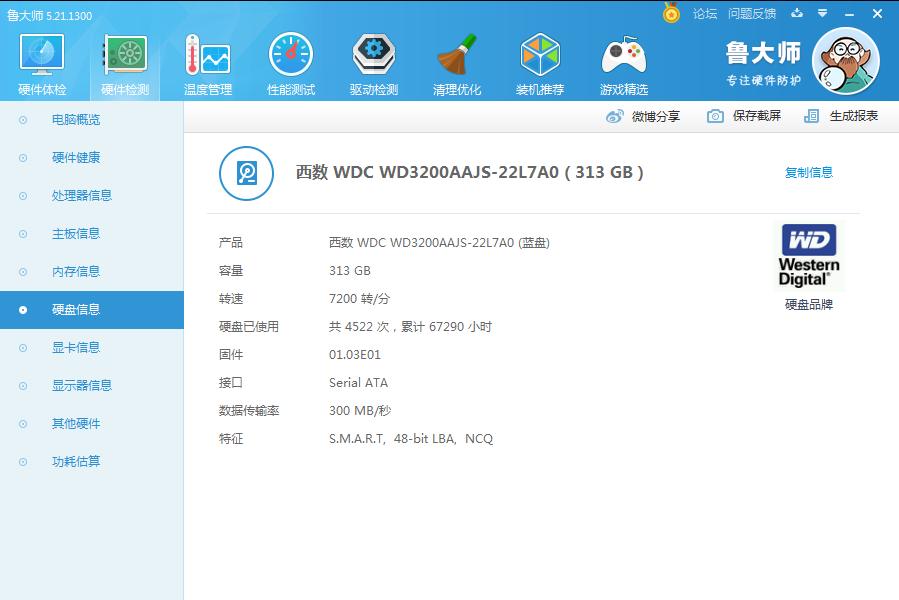Capture screen with 保存截屏 camera icon

click(x=714, y=116)
